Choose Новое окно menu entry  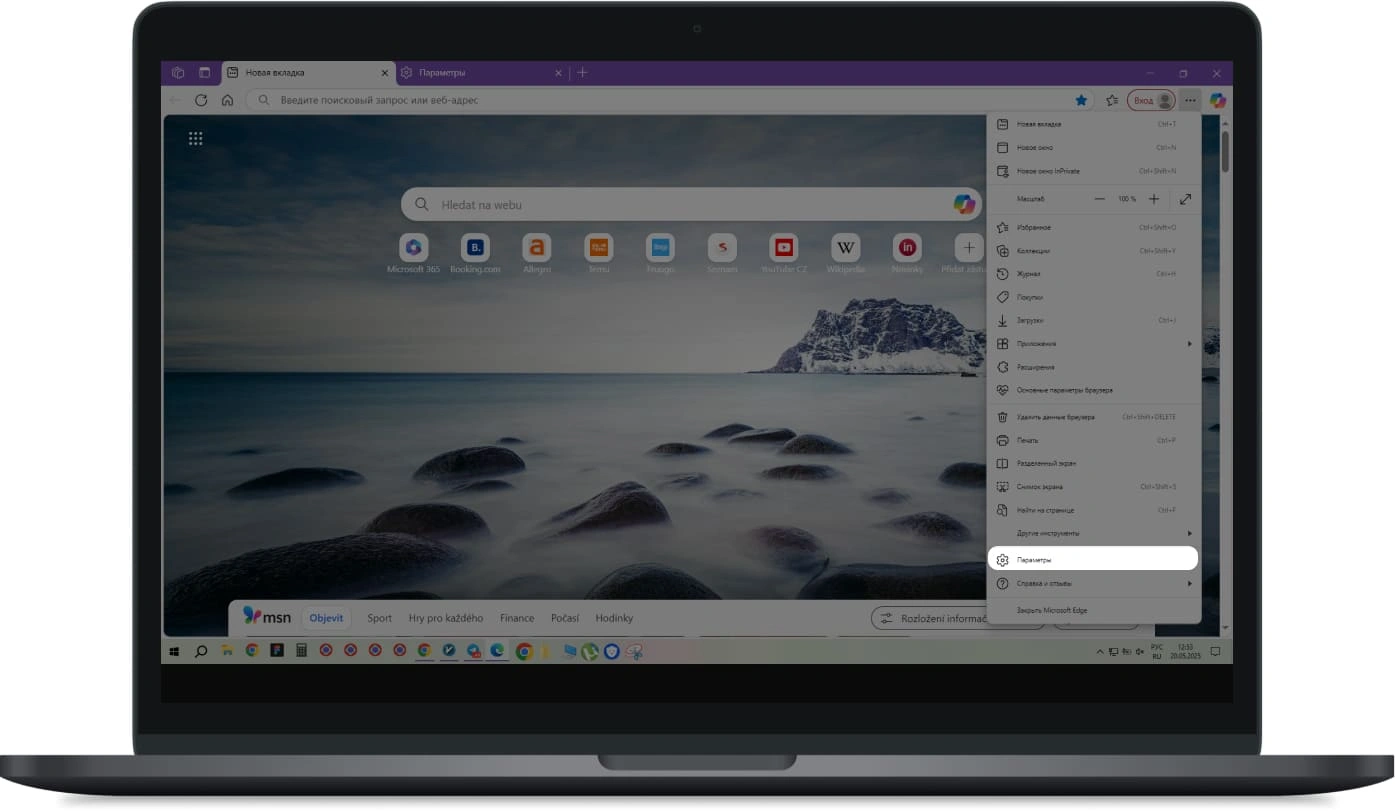[1092, 147]
